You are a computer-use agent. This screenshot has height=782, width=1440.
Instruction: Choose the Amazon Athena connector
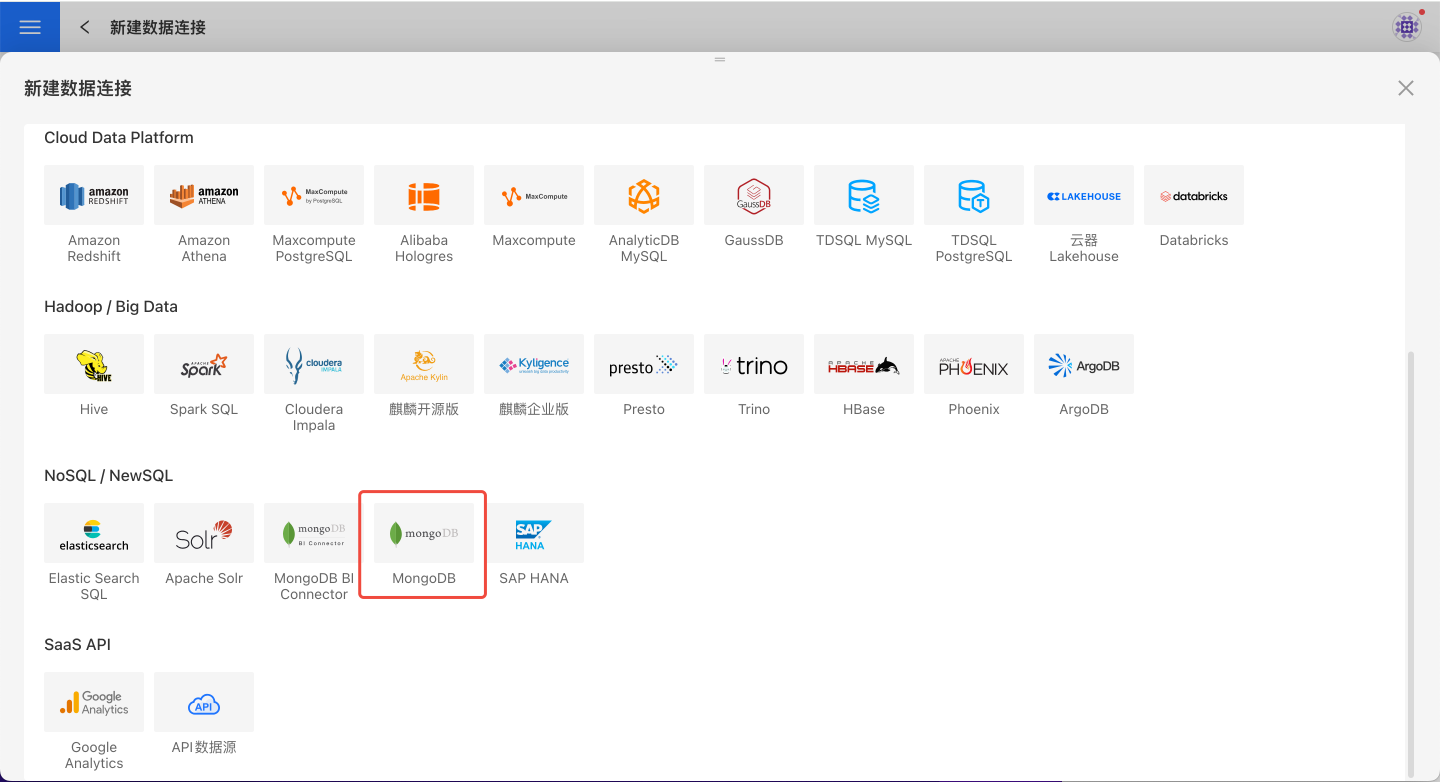pyautogui.click(x=204, y=196)
